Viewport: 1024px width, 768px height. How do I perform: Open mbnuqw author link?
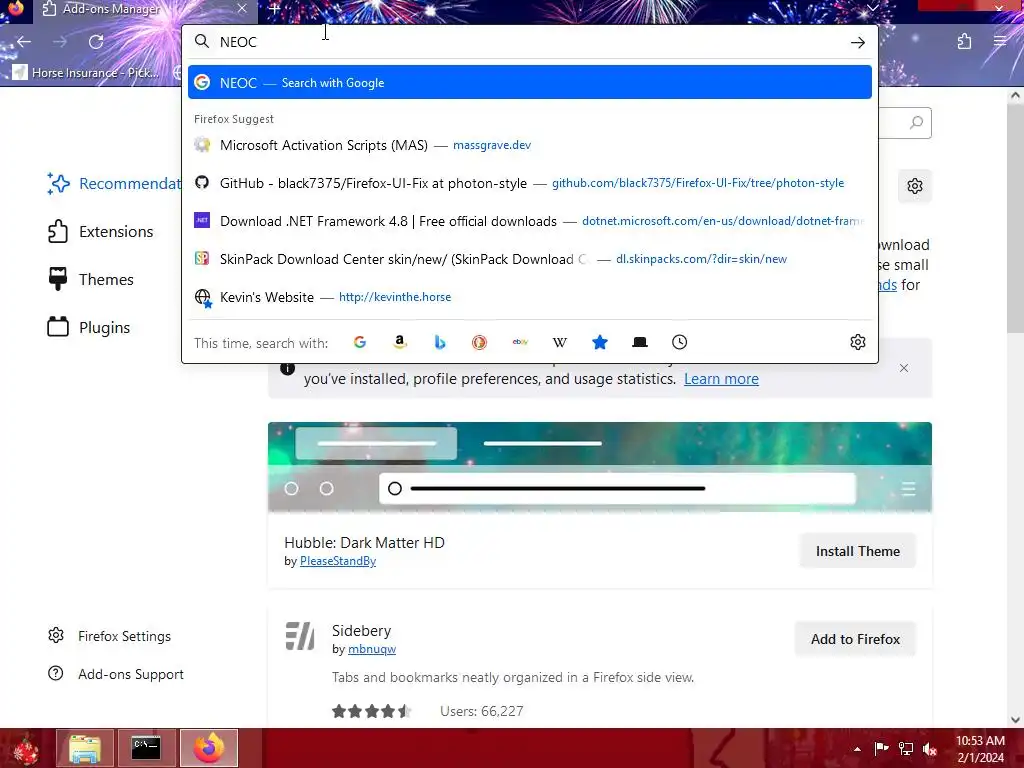coord(372,649)
